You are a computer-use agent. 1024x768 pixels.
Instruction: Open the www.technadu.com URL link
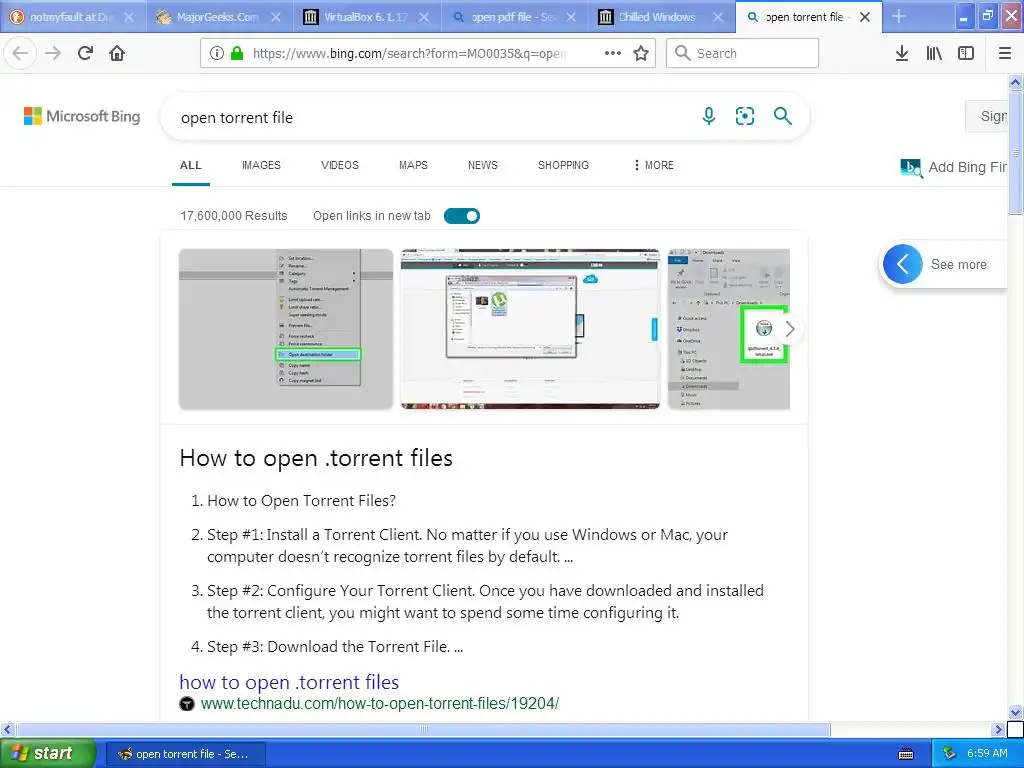tap(379, 704)
